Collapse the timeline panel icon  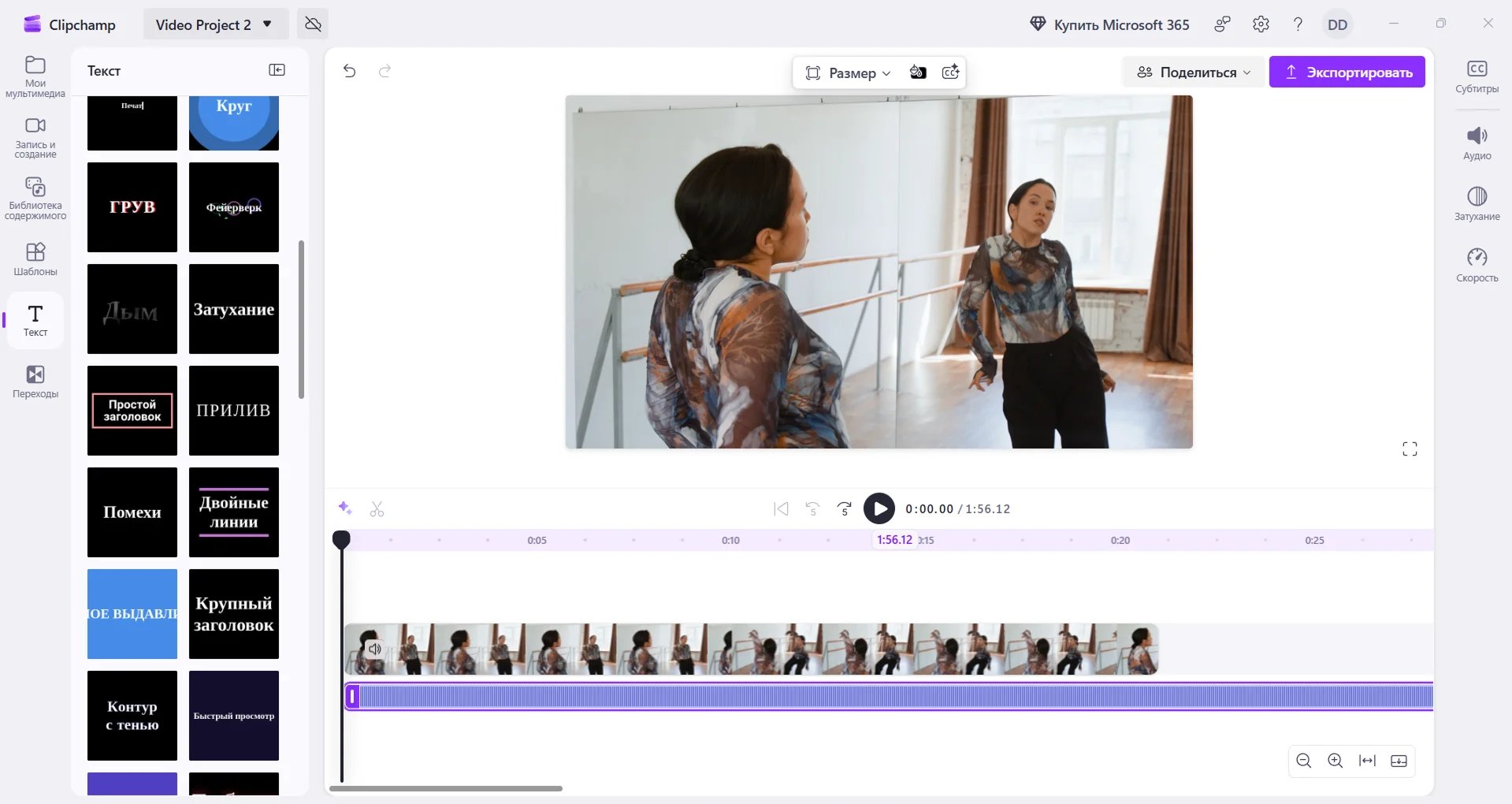pos(1399,761)
